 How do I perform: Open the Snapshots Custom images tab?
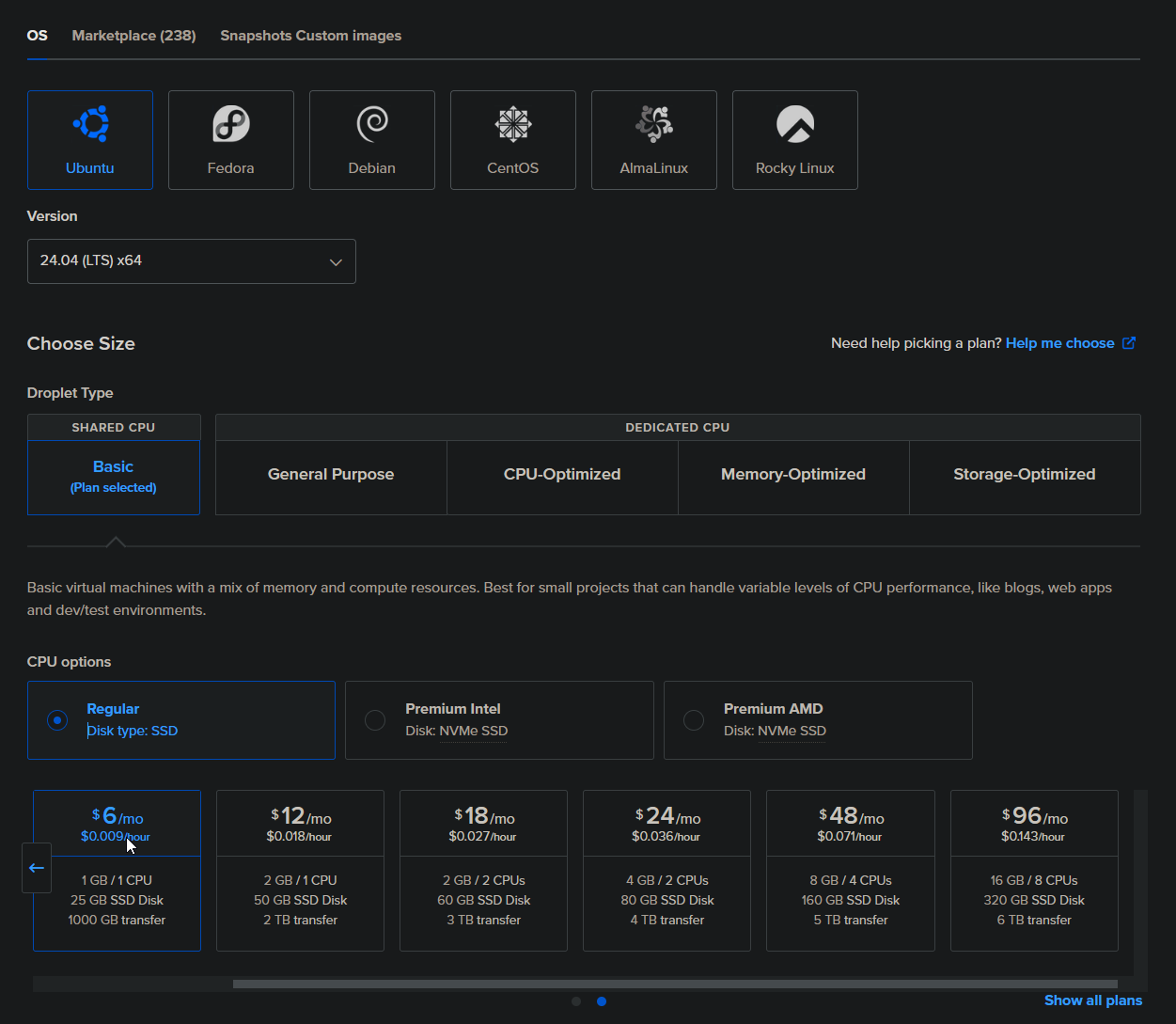310,35
